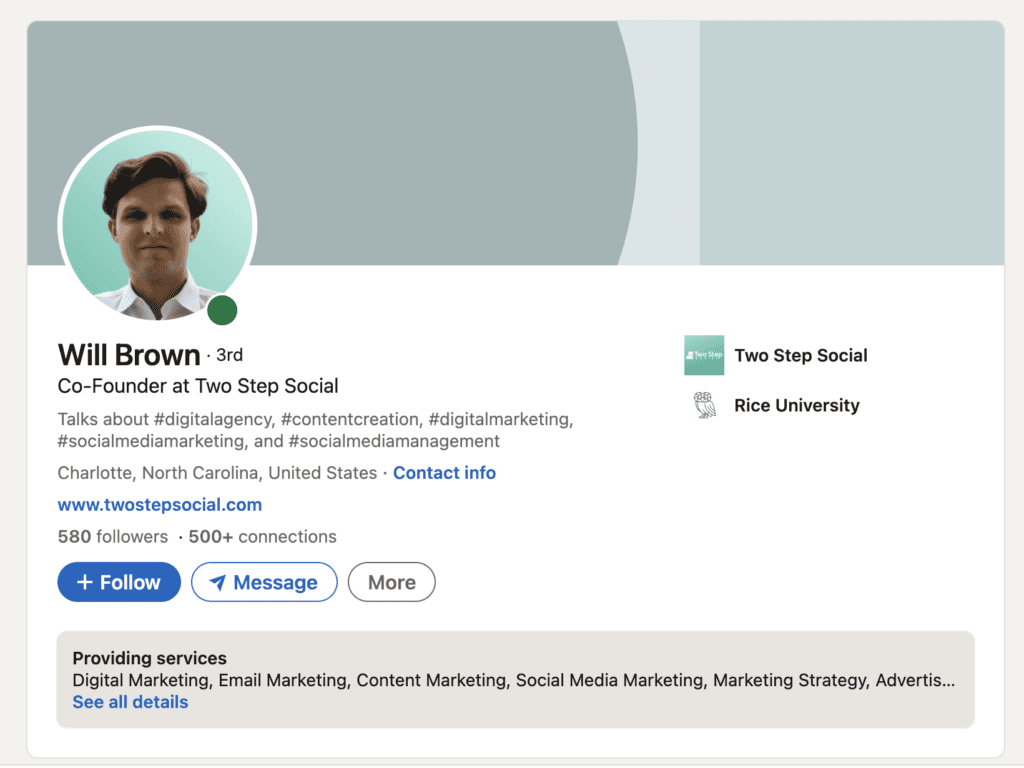Visit the www.twostepsocial.com website link
The width and height of the screenshot is (1024, 768).
[160, 505]
